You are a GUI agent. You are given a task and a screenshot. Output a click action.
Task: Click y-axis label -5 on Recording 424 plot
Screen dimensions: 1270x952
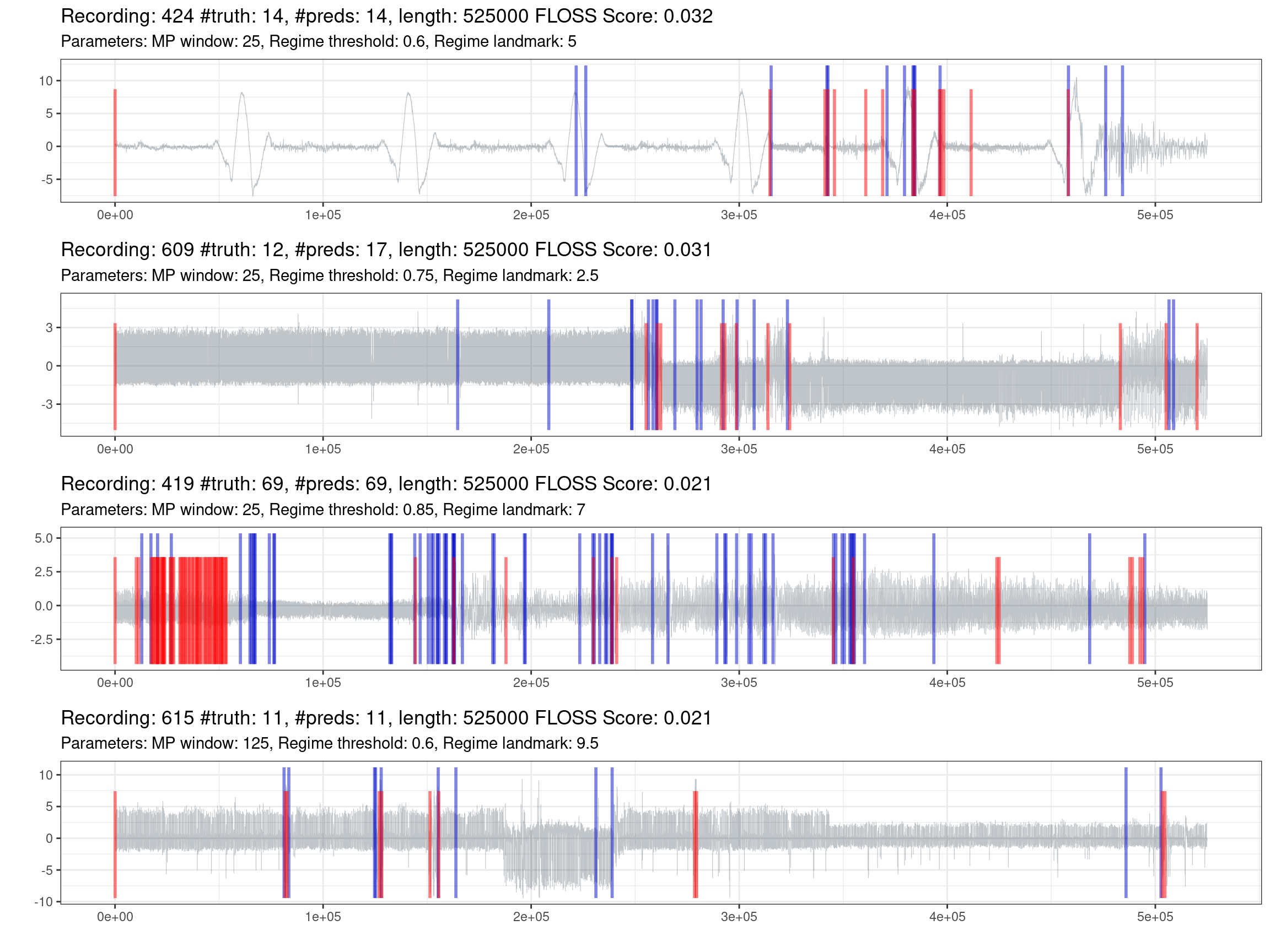pos(47,180)
